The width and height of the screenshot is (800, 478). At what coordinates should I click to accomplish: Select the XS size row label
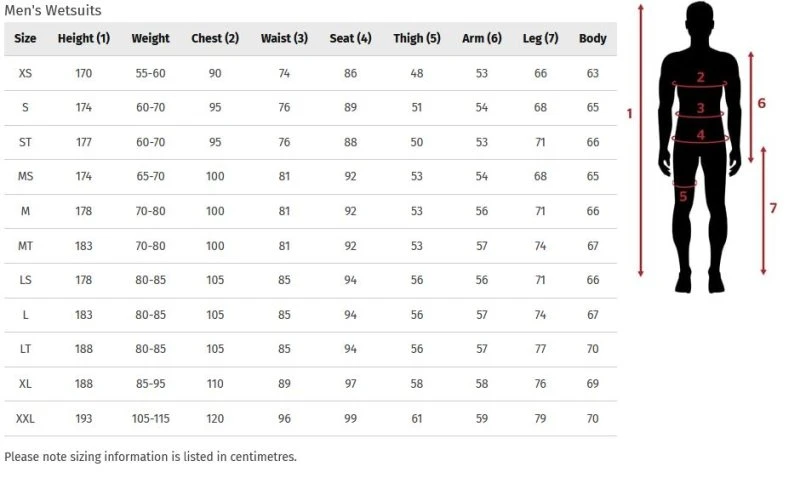26,73
